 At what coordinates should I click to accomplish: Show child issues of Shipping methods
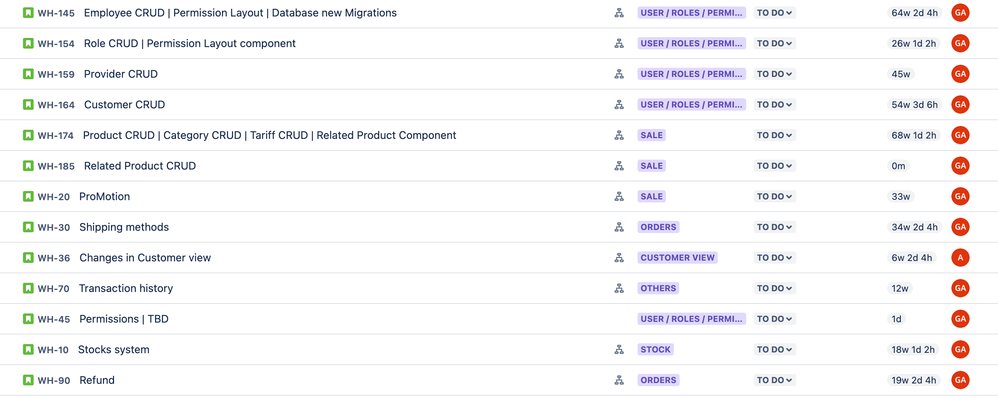click(x=619, y=227)
